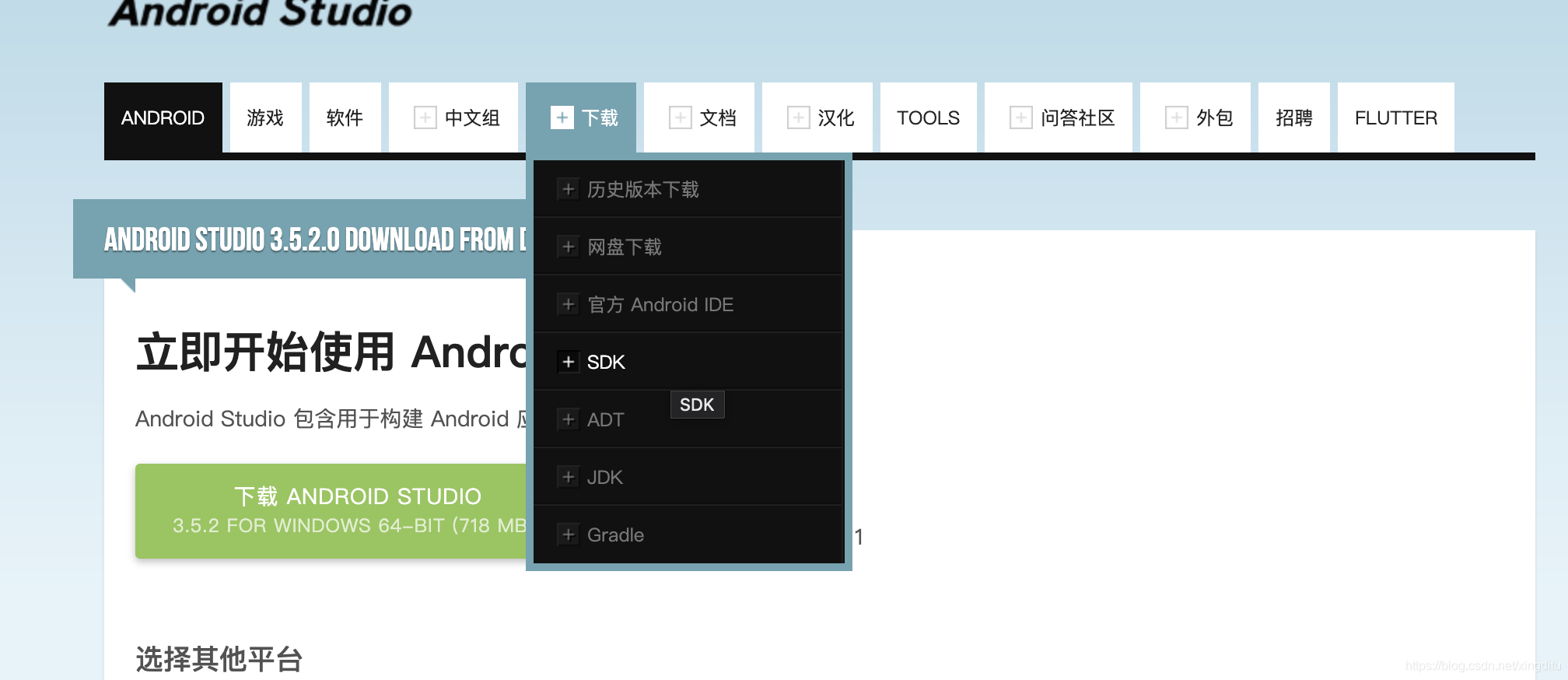Open the 问答社区 menu label
Viewport: 1568px width, 680px height.
(1078, 117)
